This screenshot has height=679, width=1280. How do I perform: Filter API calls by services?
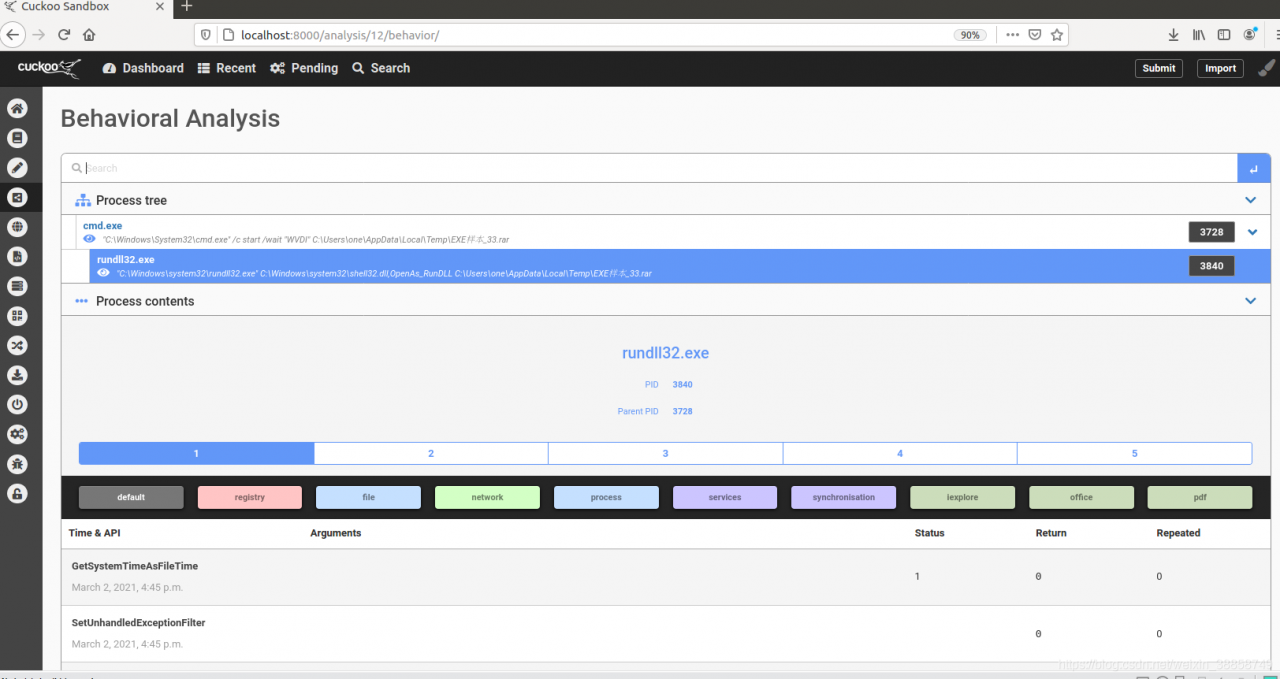coord(725,497)
